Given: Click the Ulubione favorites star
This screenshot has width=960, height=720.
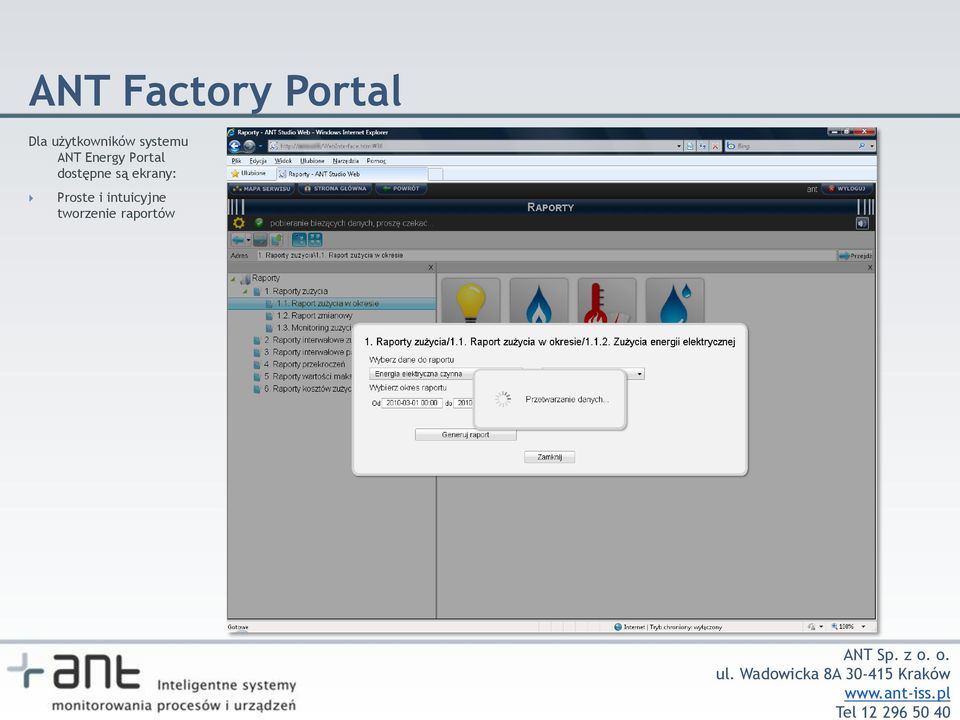Looking at the screenshot, I should (x=234, y=174).
